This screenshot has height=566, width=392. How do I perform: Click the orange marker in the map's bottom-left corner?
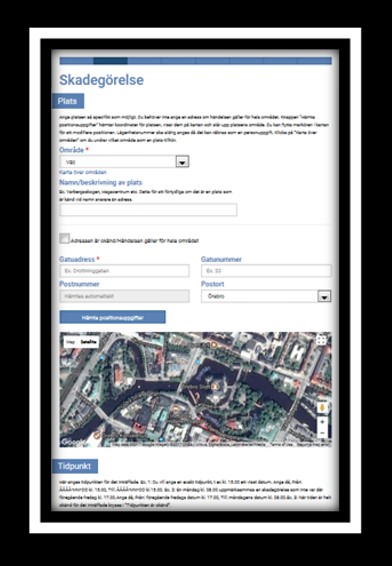[x=97, y=436]
